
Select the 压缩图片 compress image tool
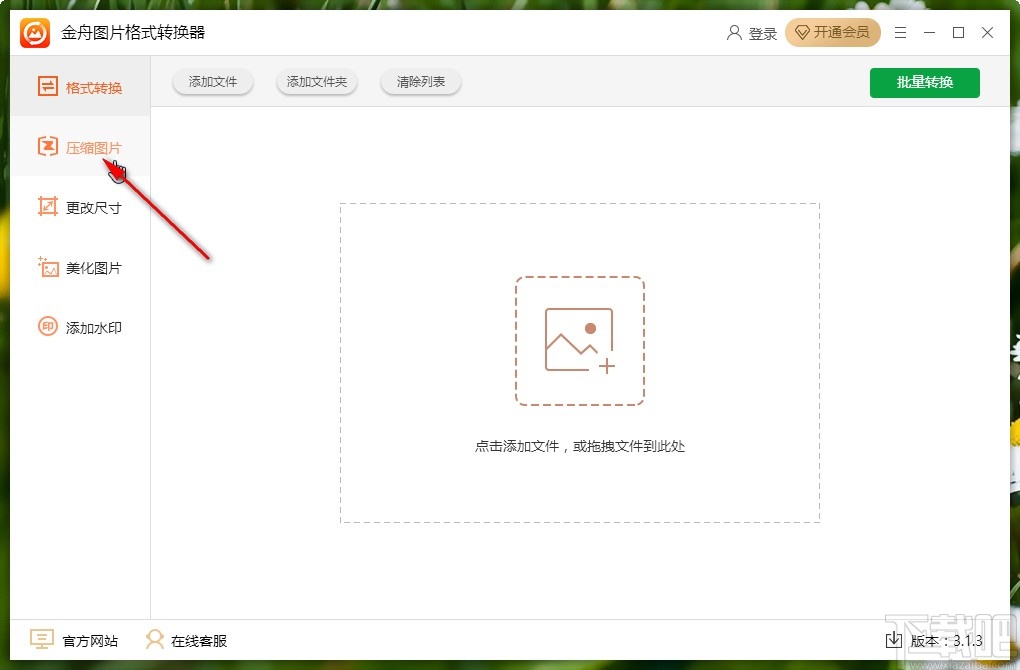[x=80, y=147]
